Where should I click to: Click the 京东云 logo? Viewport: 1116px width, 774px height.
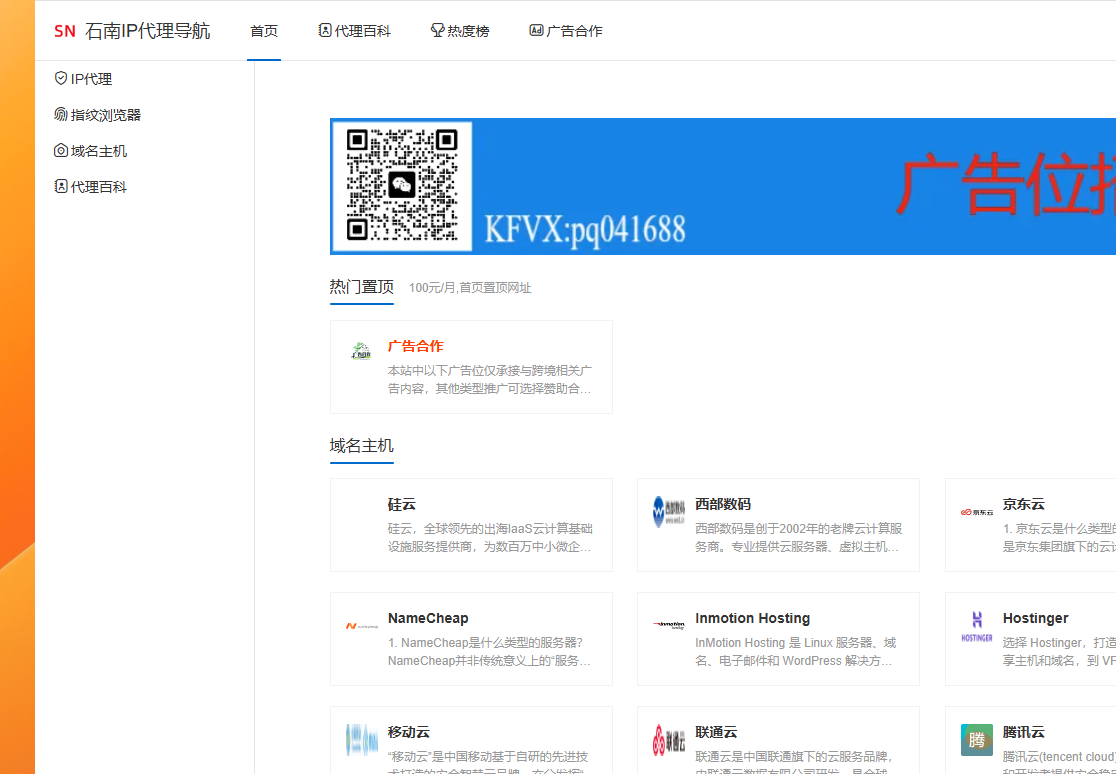pyautogui.click(x=976, y=512)
